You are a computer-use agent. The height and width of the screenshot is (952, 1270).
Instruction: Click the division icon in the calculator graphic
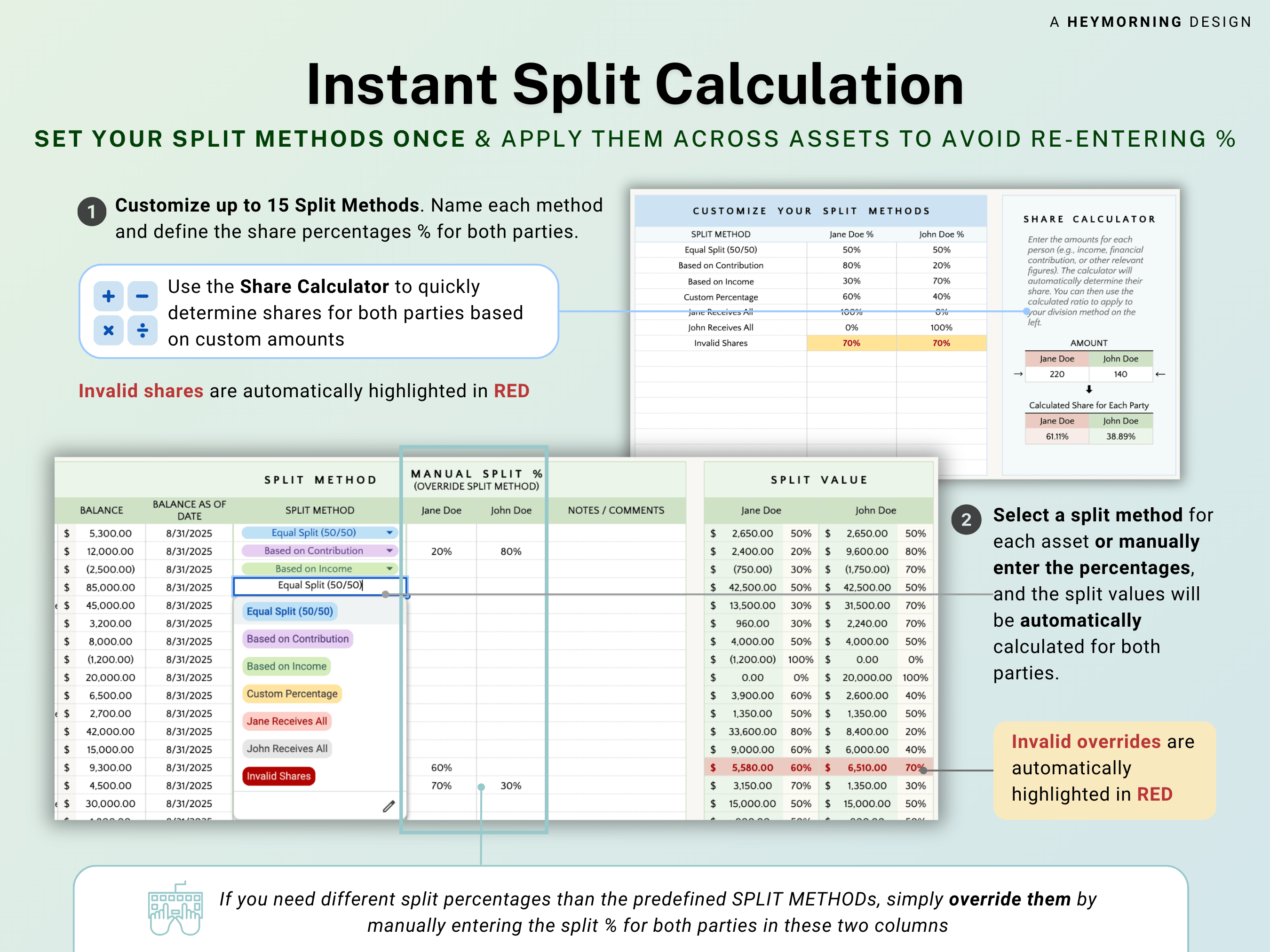pyautogui.click(x=143, y=330)
